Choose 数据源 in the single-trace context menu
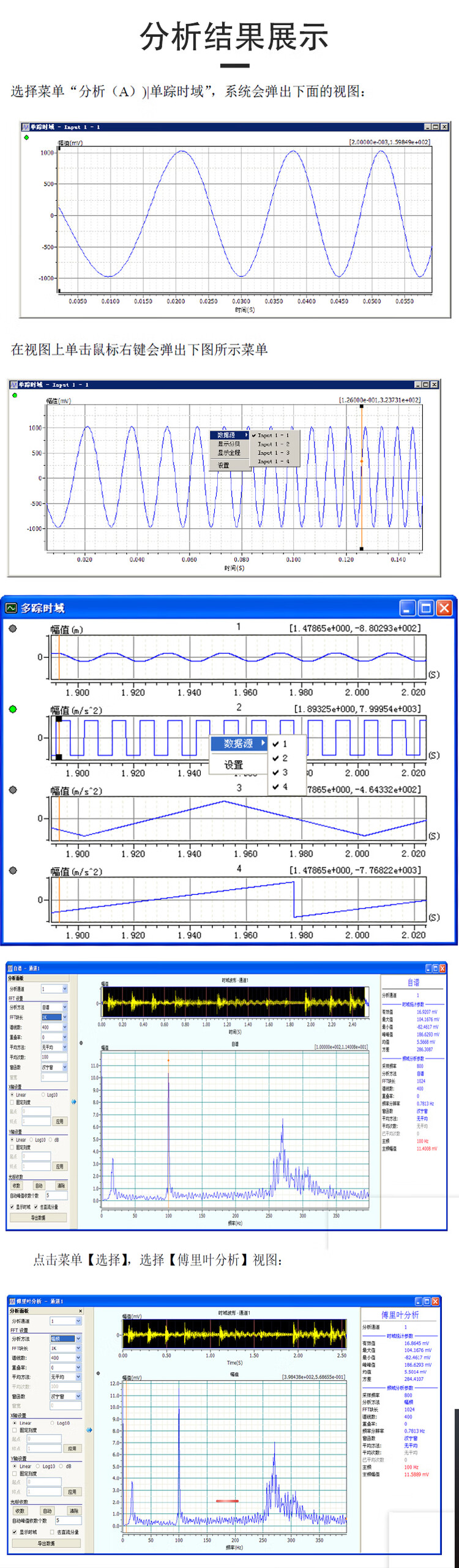Screen dimensions: 459x1568 229,435
